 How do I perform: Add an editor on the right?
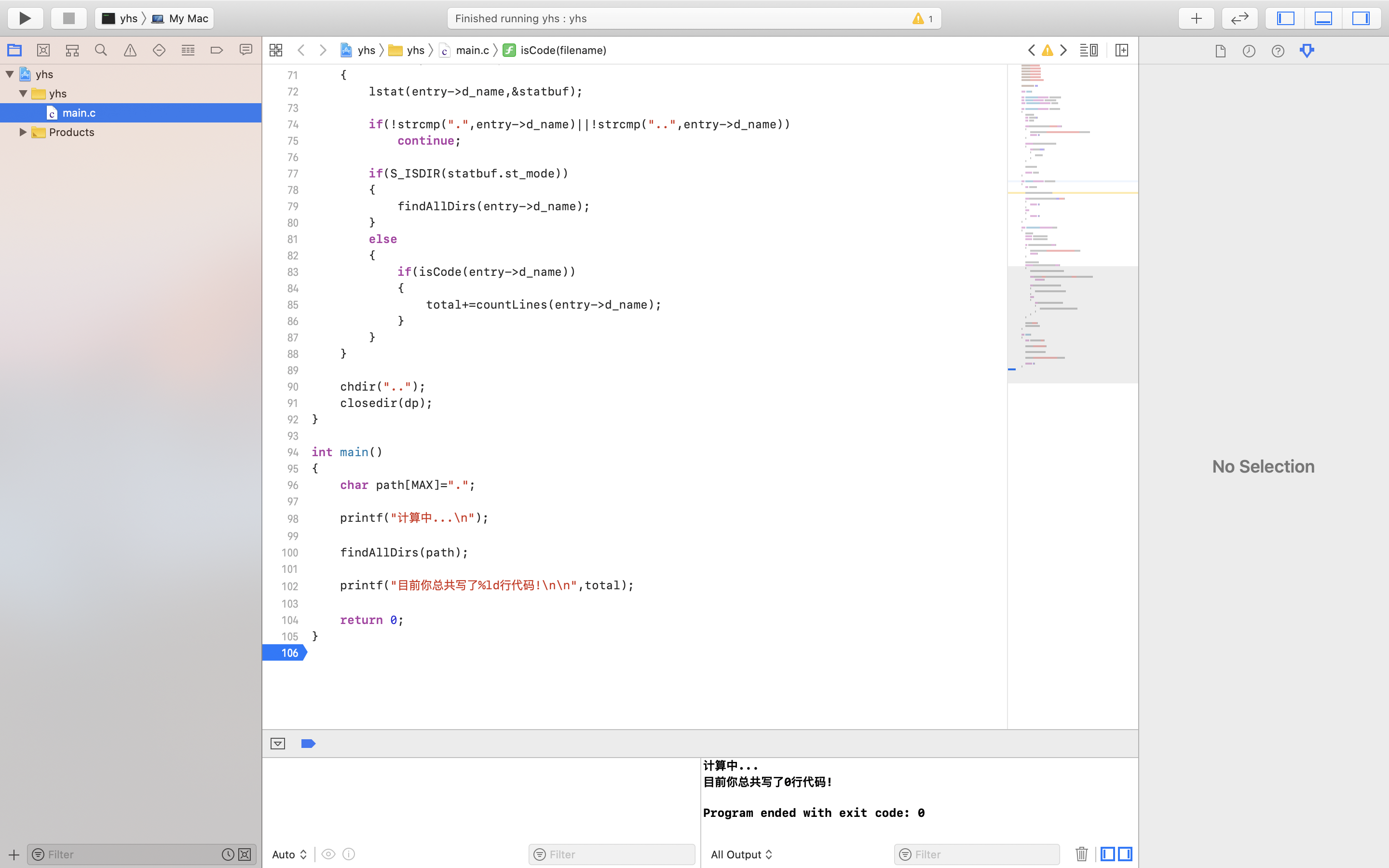(x=1121, y=51)
